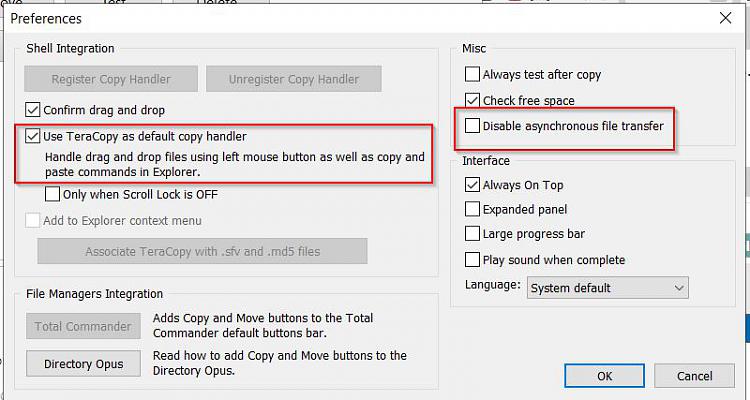Toggle Confirm drag and drop checkbox
The image size is (750, 400).
pyautogui.click(x=33, y=110)
